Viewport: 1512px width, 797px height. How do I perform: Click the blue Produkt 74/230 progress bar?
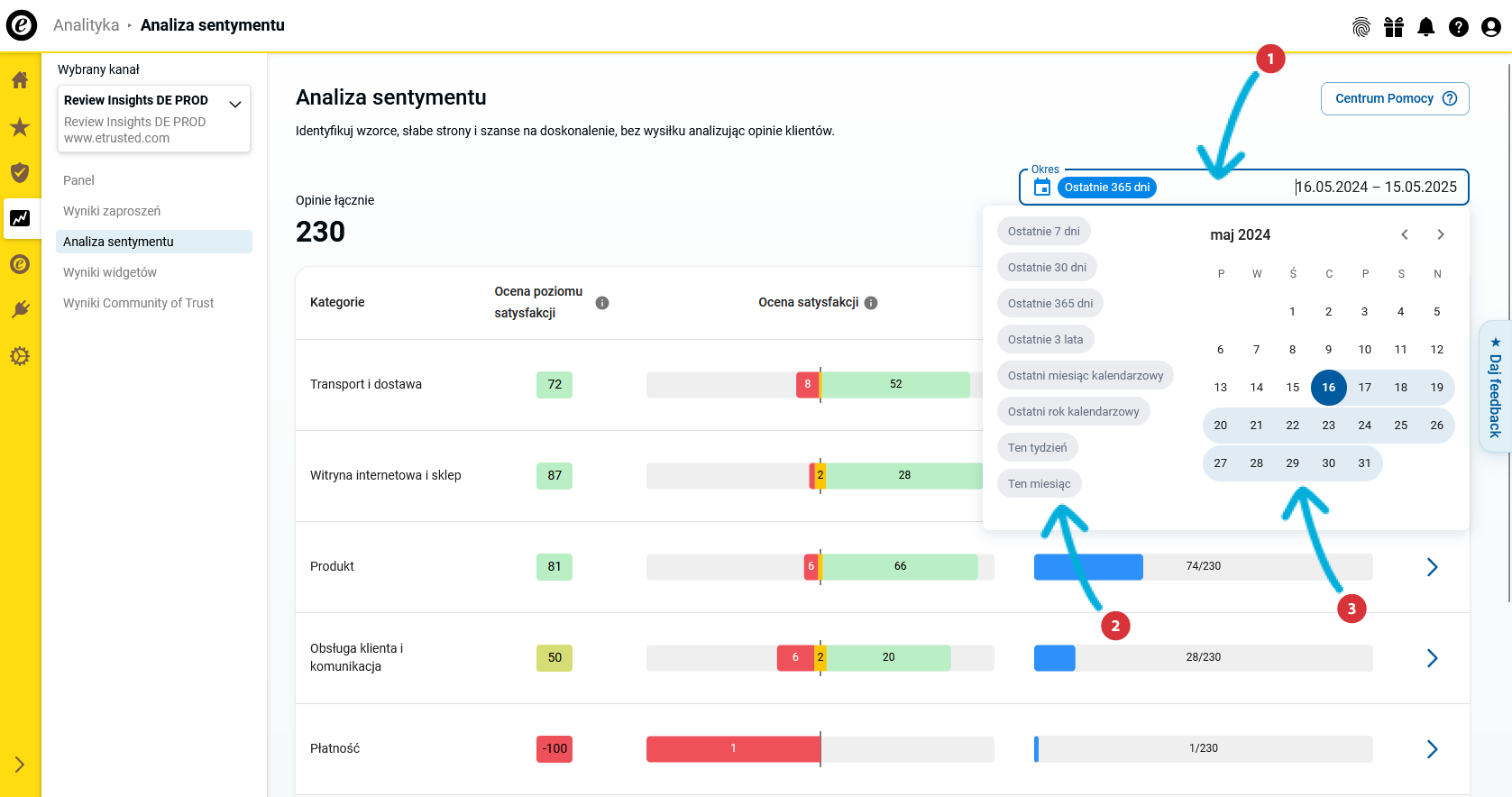click(x=1087, y=567)
